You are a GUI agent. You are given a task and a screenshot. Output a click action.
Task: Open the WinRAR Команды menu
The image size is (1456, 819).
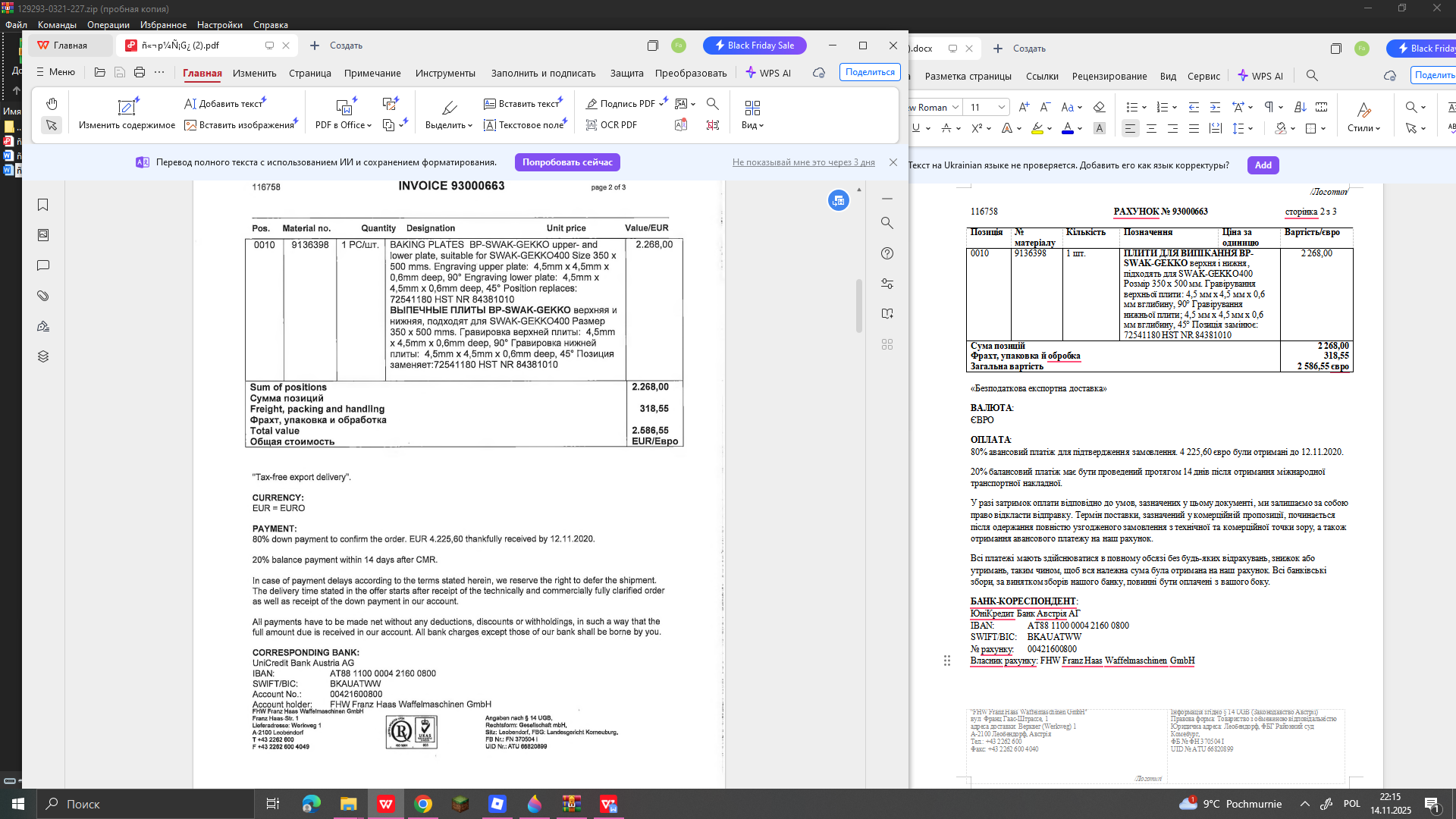click(57, 25)
